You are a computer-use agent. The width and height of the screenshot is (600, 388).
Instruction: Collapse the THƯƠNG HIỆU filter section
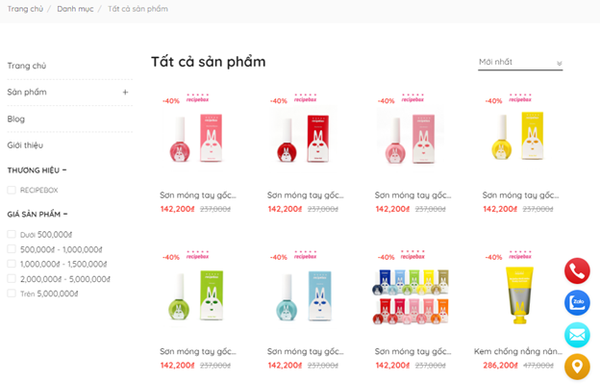coord(64,170)
